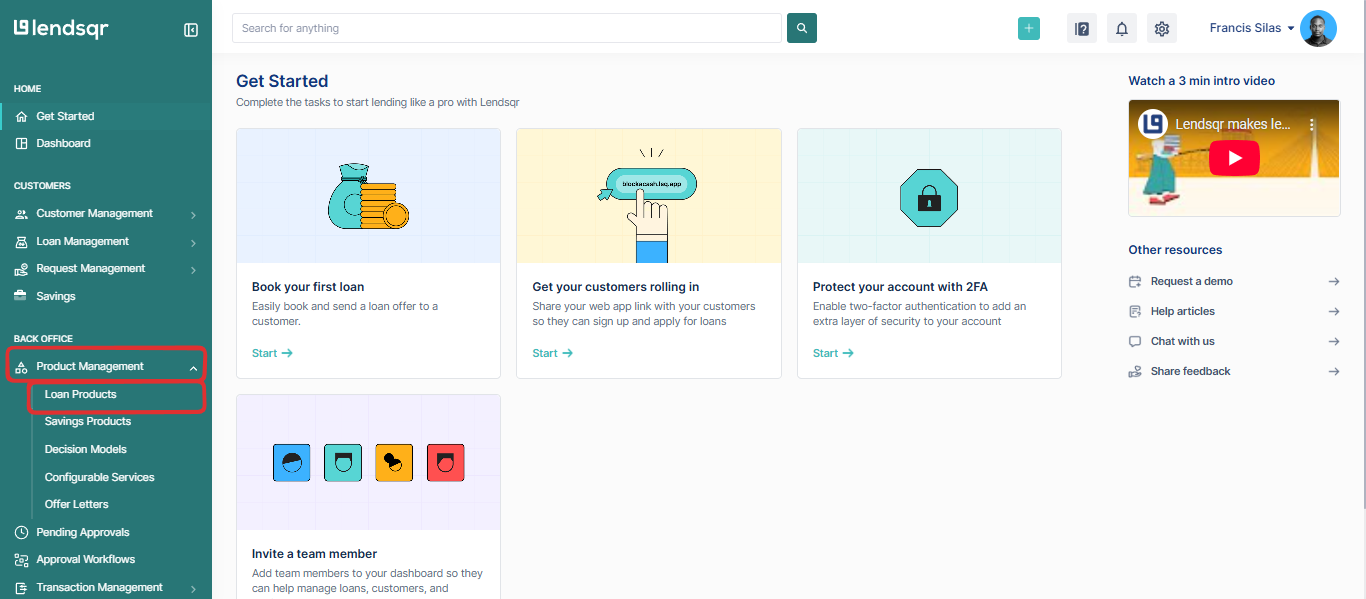Click the Request a demo link
This screenshot has height=599, width=1366.
coord(1192,281)
